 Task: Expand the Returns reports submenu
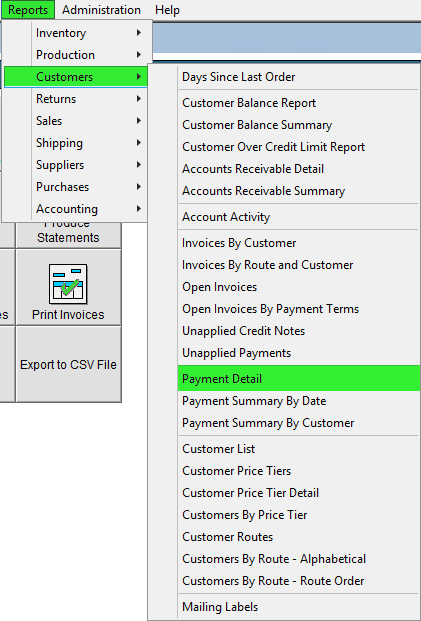coord(76,99)
